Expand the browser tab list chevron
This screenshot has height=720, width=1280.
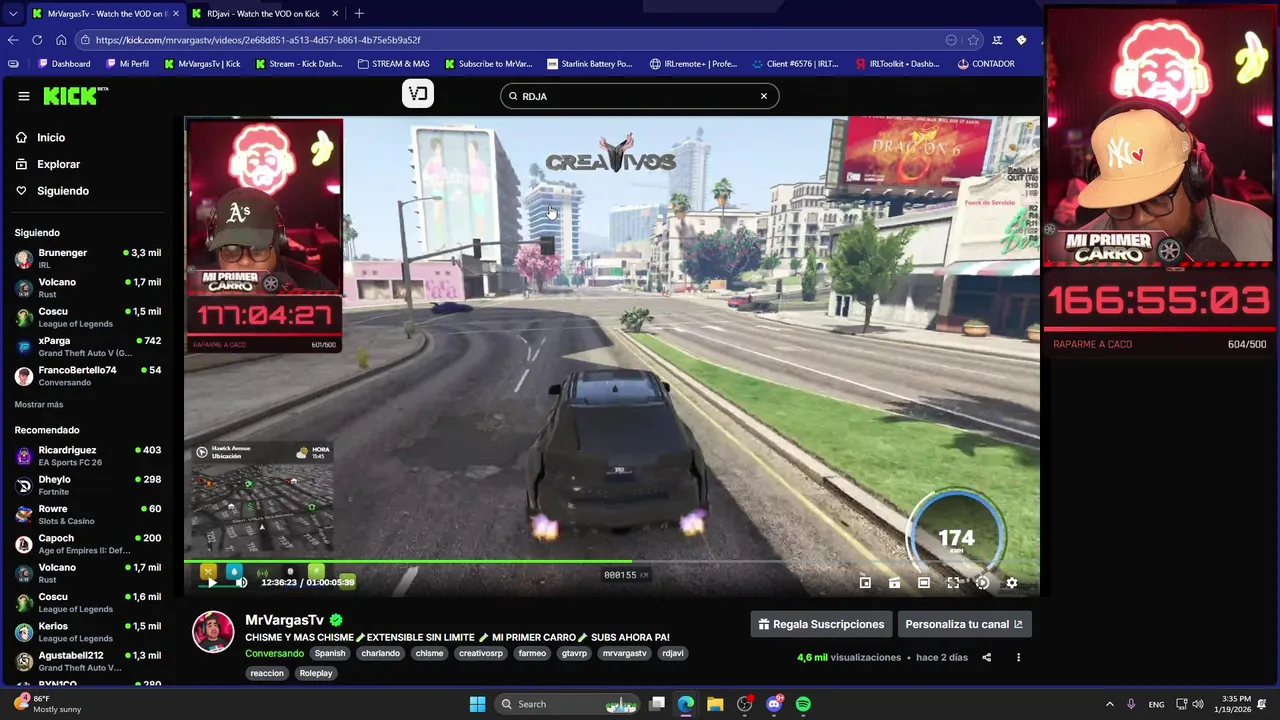click(12, 14)
